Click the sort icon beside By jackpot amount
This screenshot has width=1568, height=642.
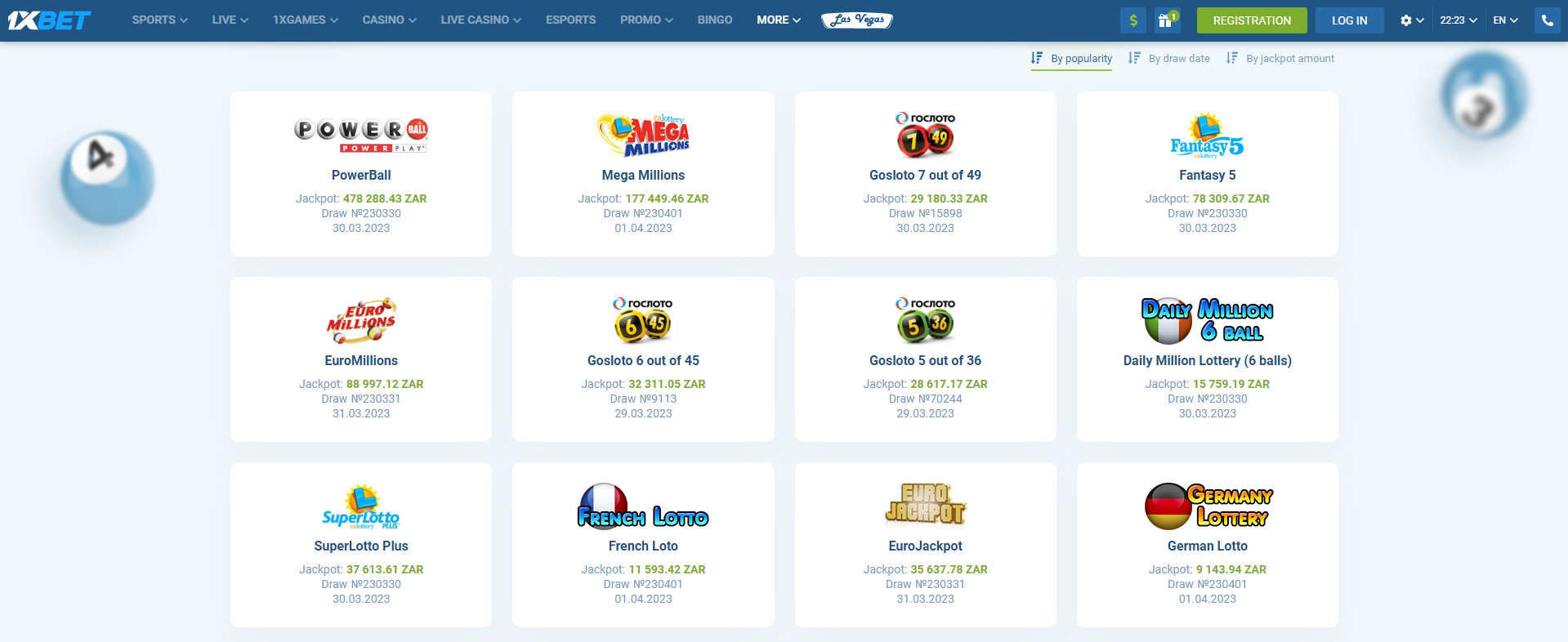coord(1231,58)
